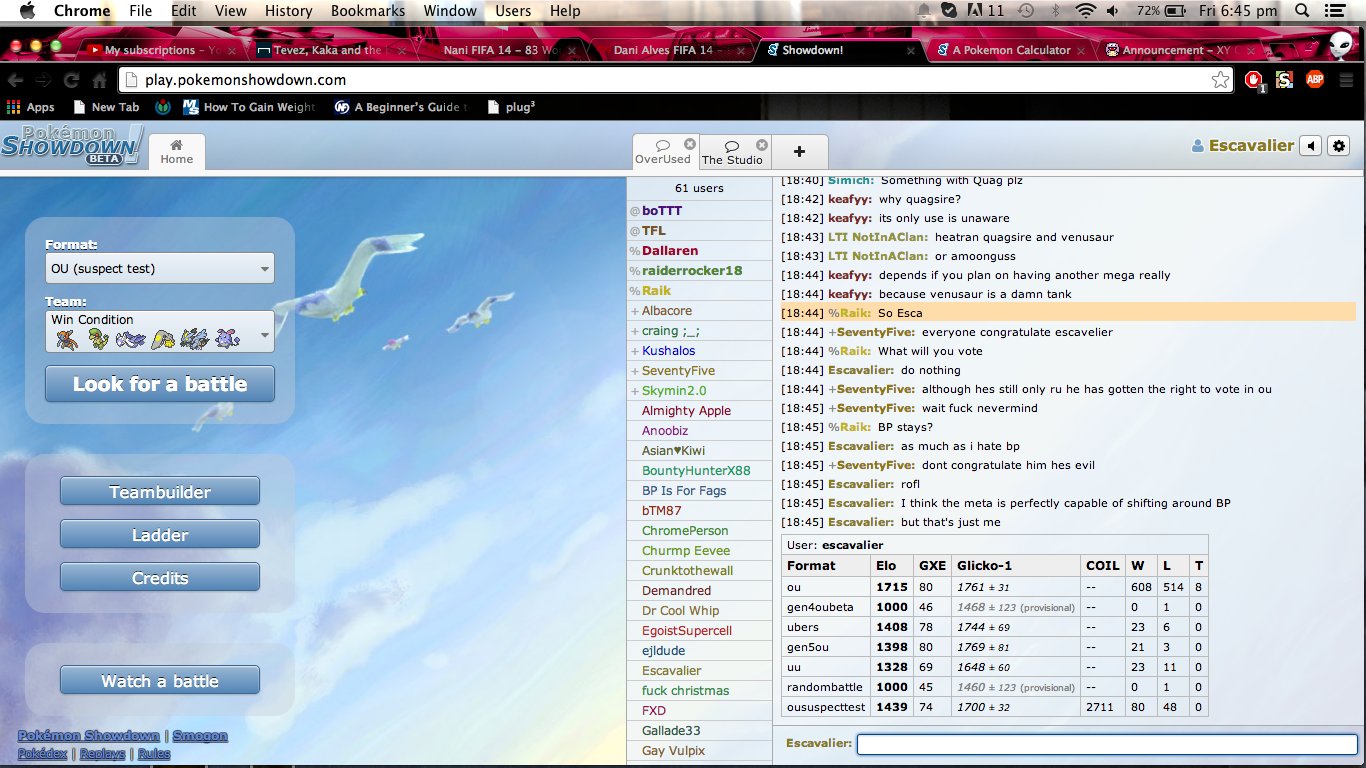1366x768 pixels.
Task: Reload the page
Action: coord(71,80)
